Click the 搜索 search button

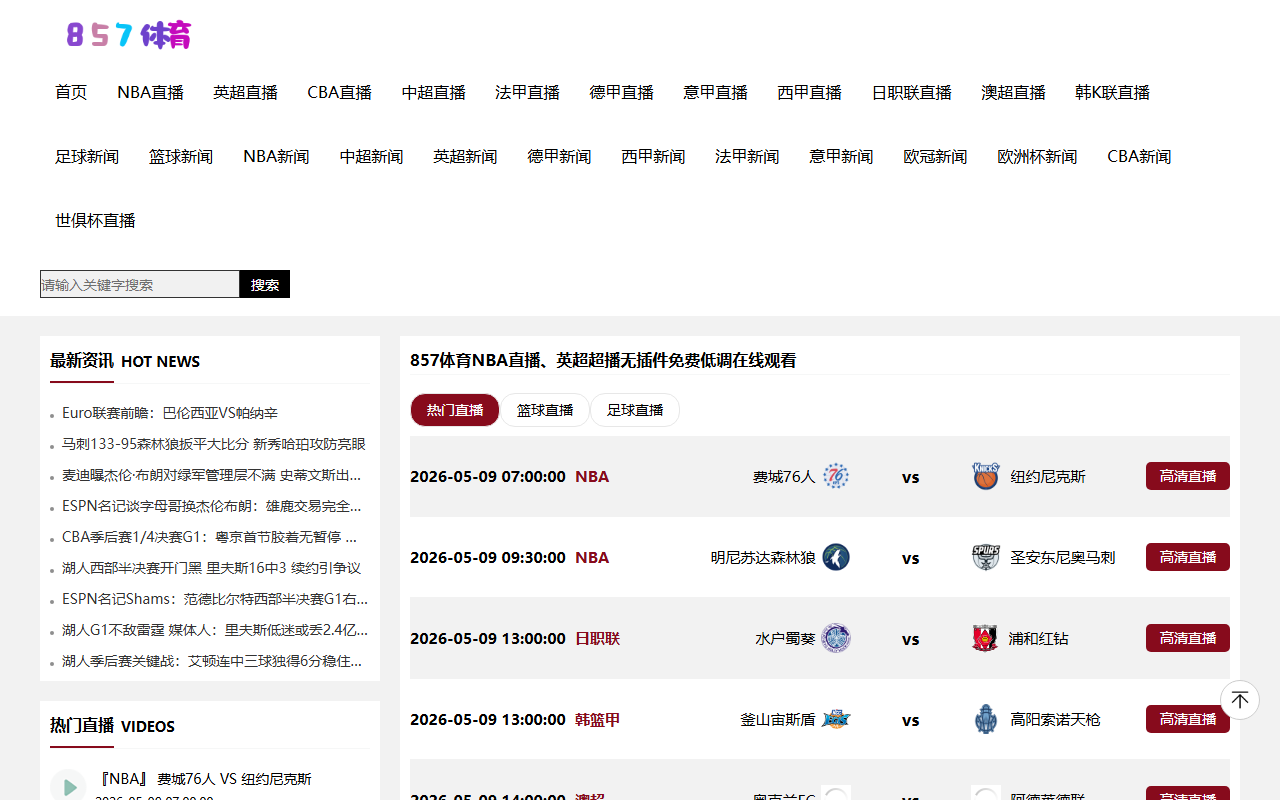[265, 284]
